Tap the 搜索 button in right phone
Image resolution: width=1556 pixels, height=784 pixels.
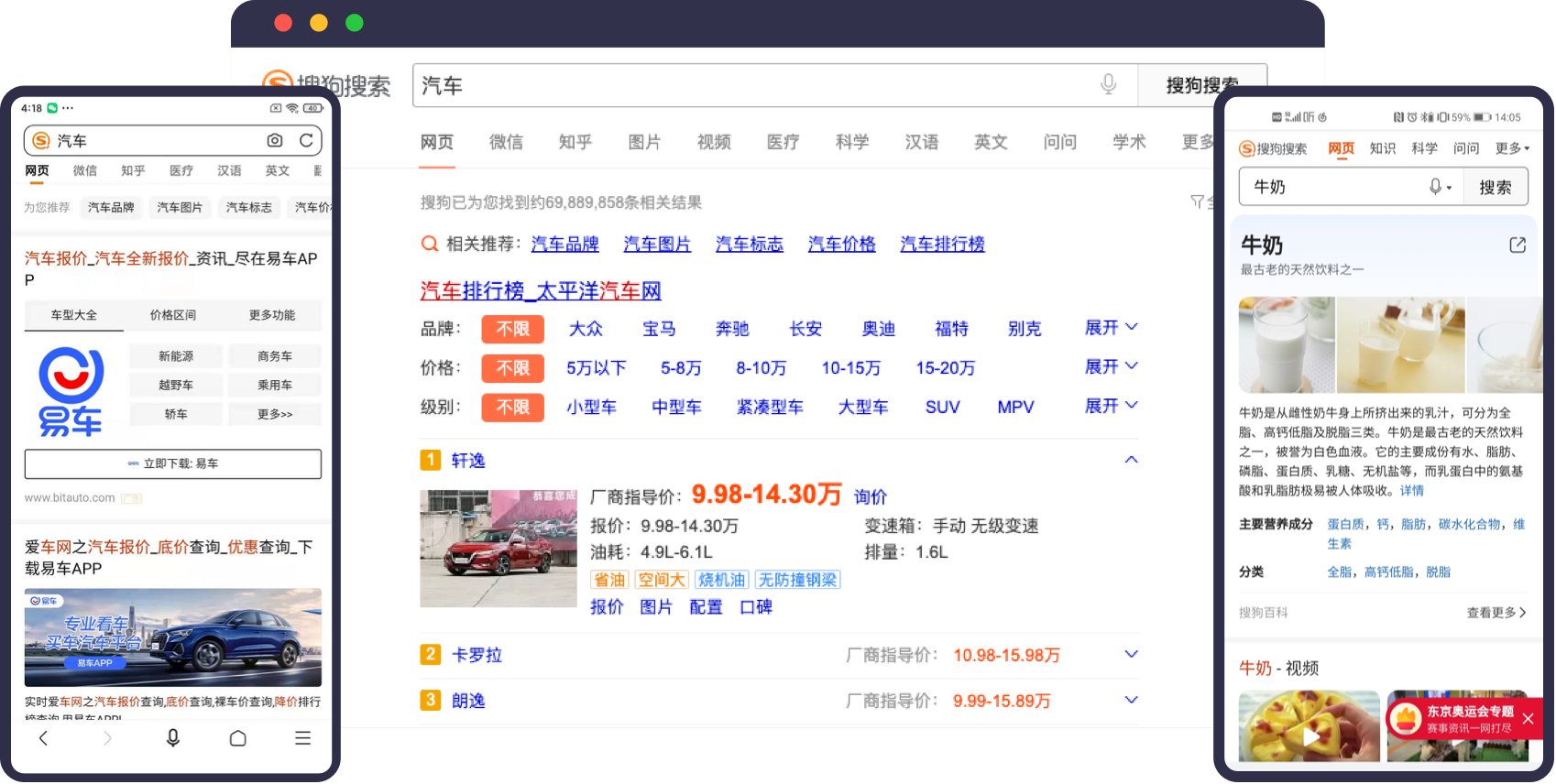click(1495, 187)
